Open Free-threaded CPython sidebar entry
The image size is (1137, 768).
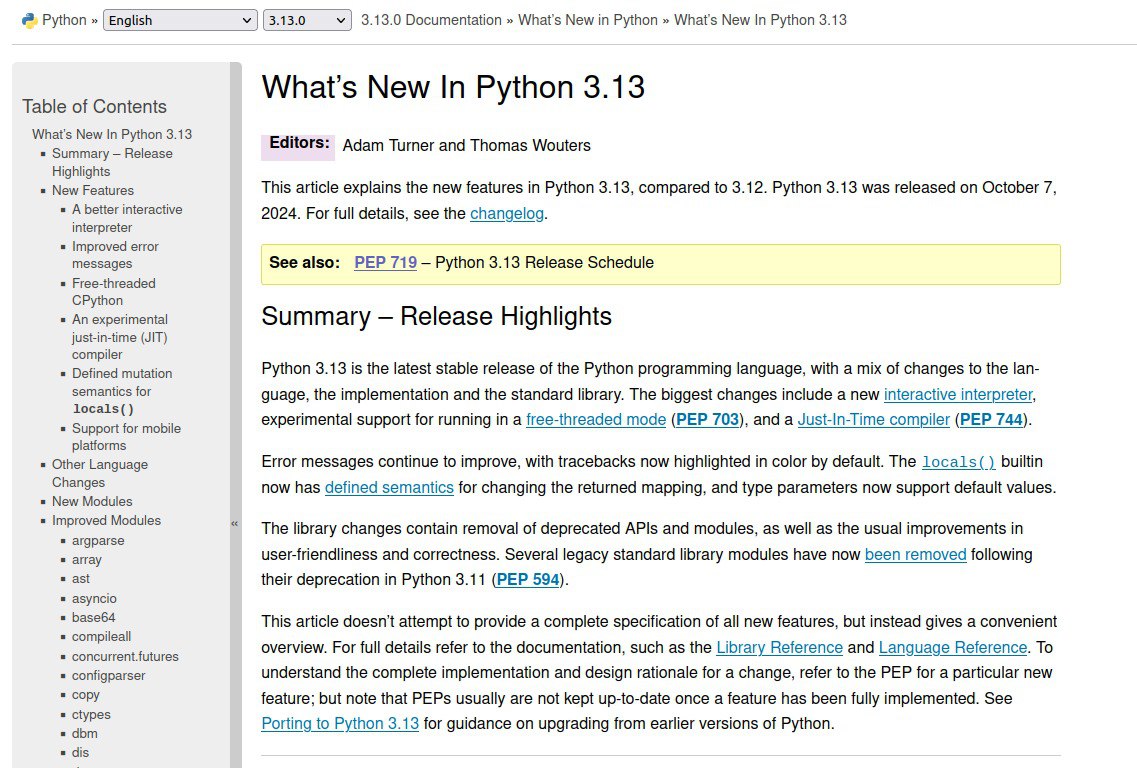coord(113,292)
